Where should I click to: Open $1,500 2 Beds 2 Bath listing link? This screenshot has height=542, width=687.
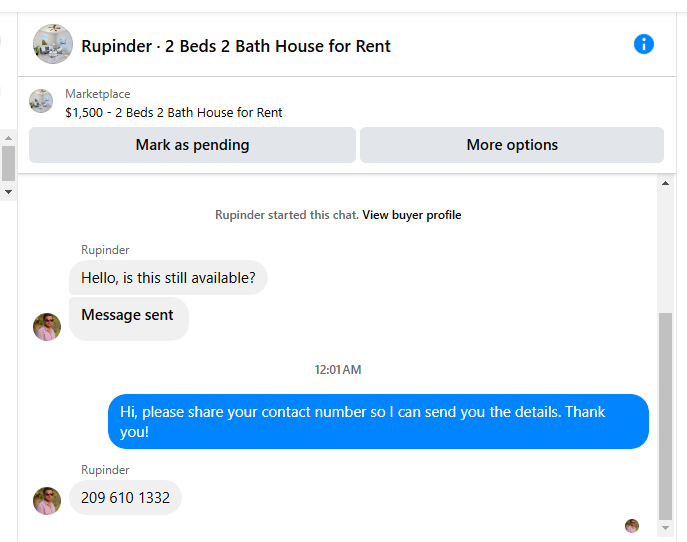click(x=174, y=113)
